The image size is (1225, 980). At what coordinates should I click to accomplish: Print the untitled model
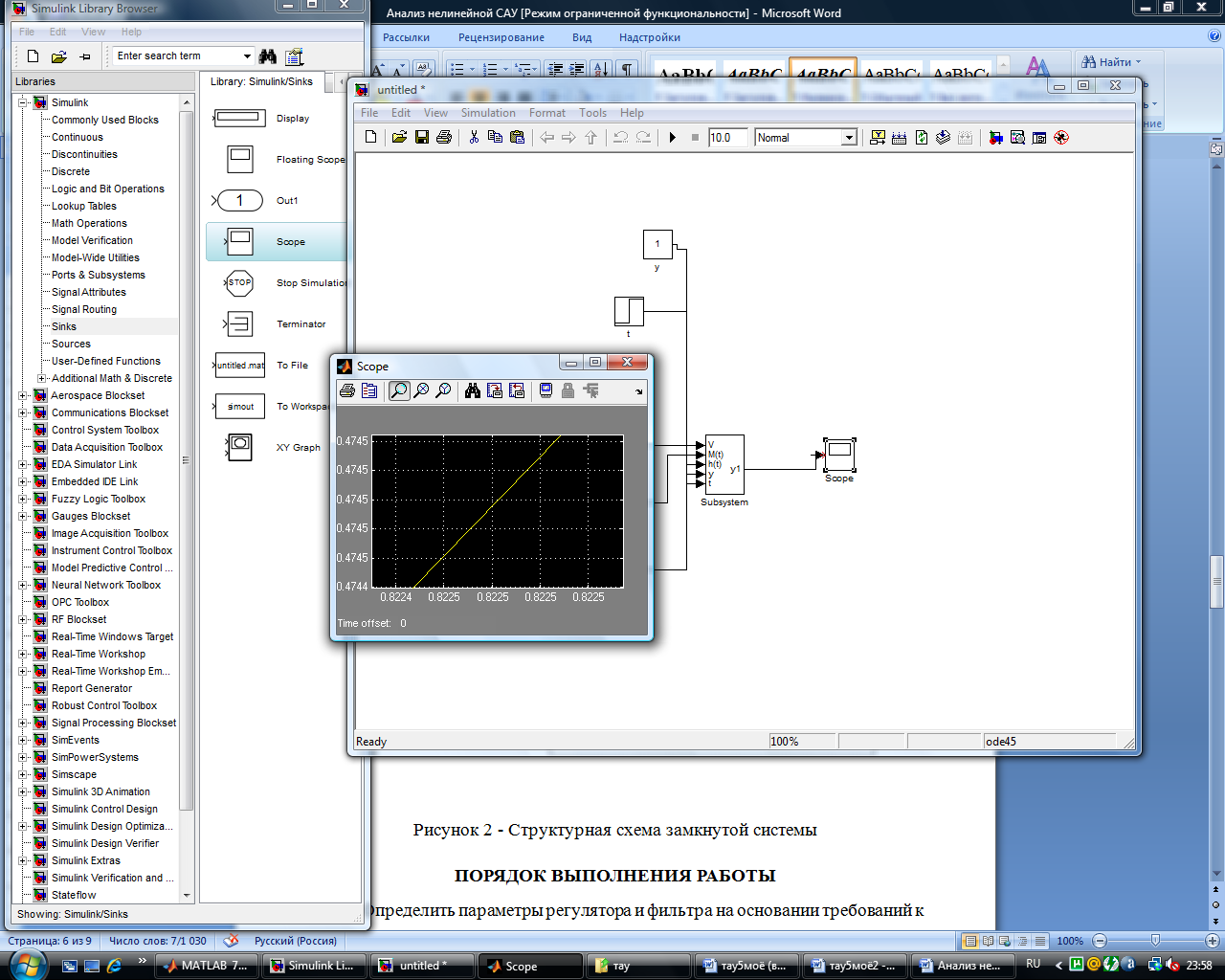[444, 138]
